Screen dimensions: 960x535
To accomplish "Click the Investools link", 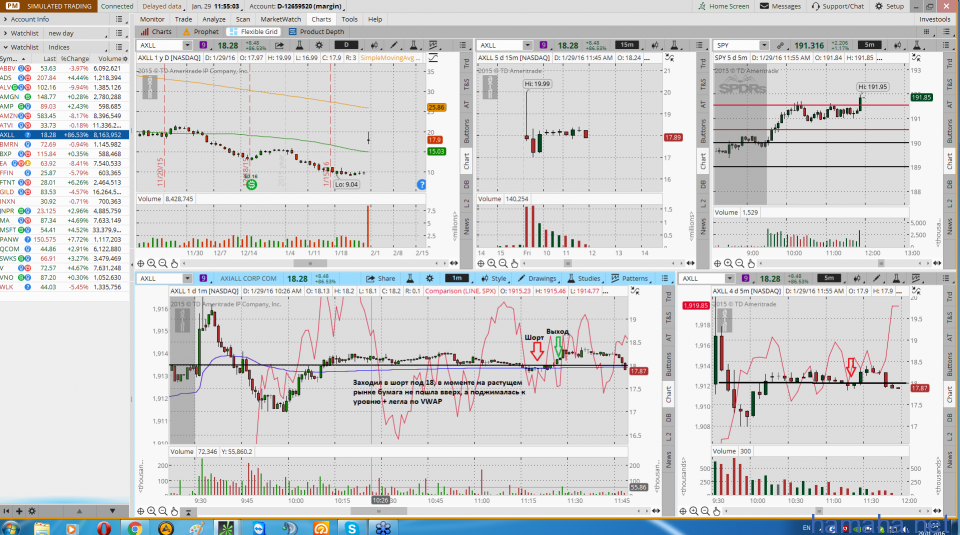I will pyautogui.click(x=935, y=20).
